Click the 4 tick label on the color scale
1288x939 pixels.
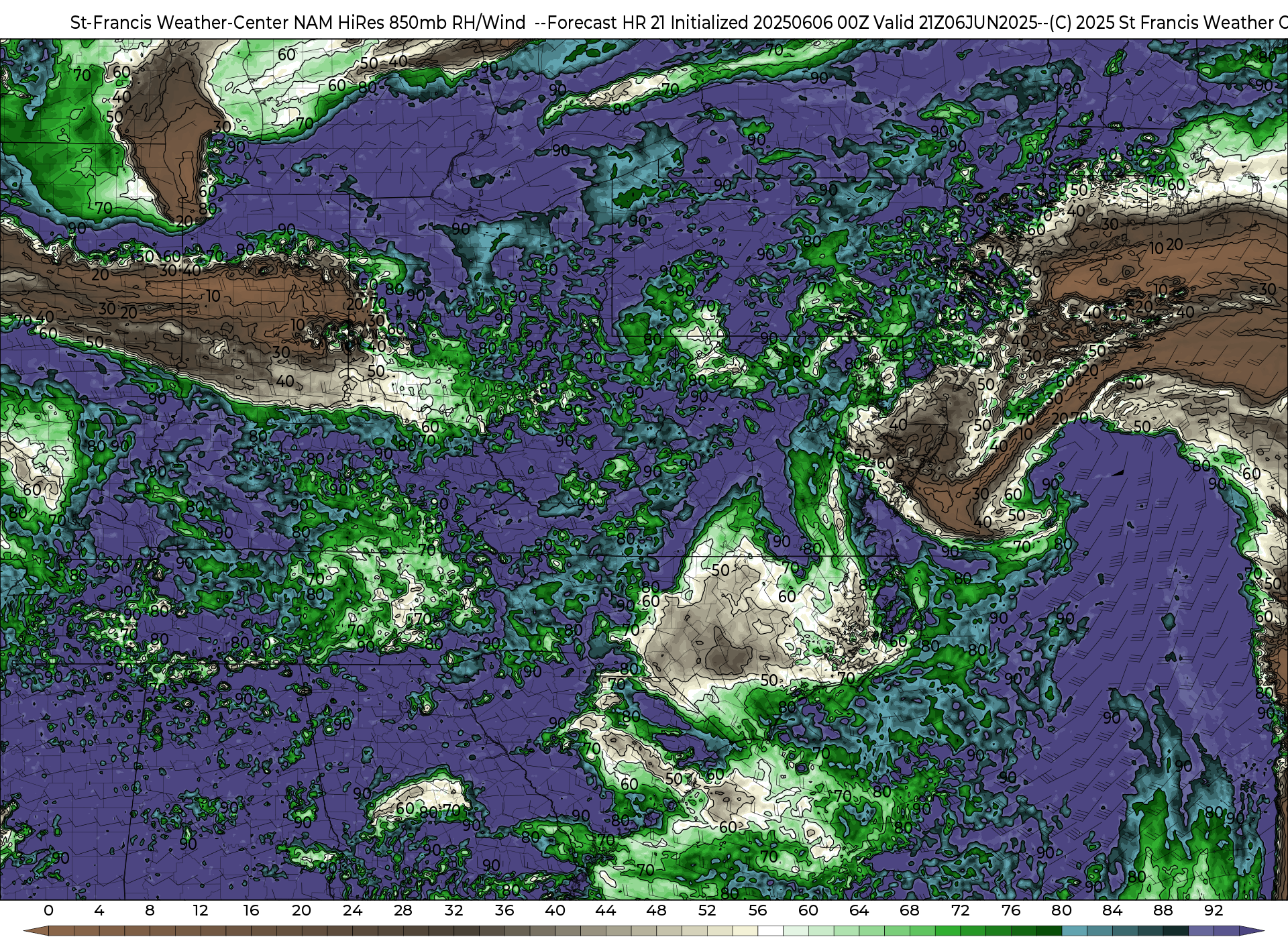click(99, 910)
